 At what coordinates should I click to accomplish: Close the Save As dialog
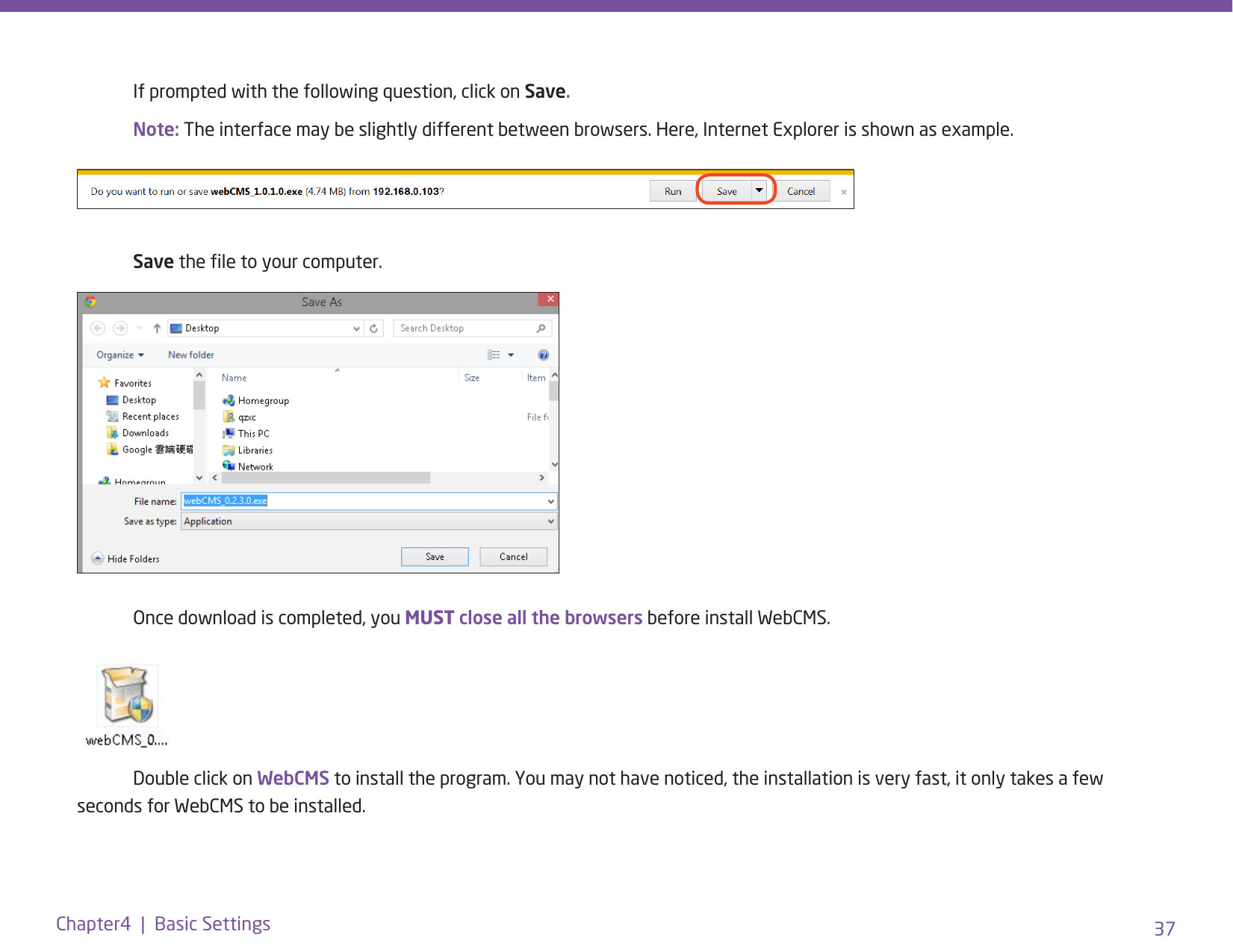(549, 299)
